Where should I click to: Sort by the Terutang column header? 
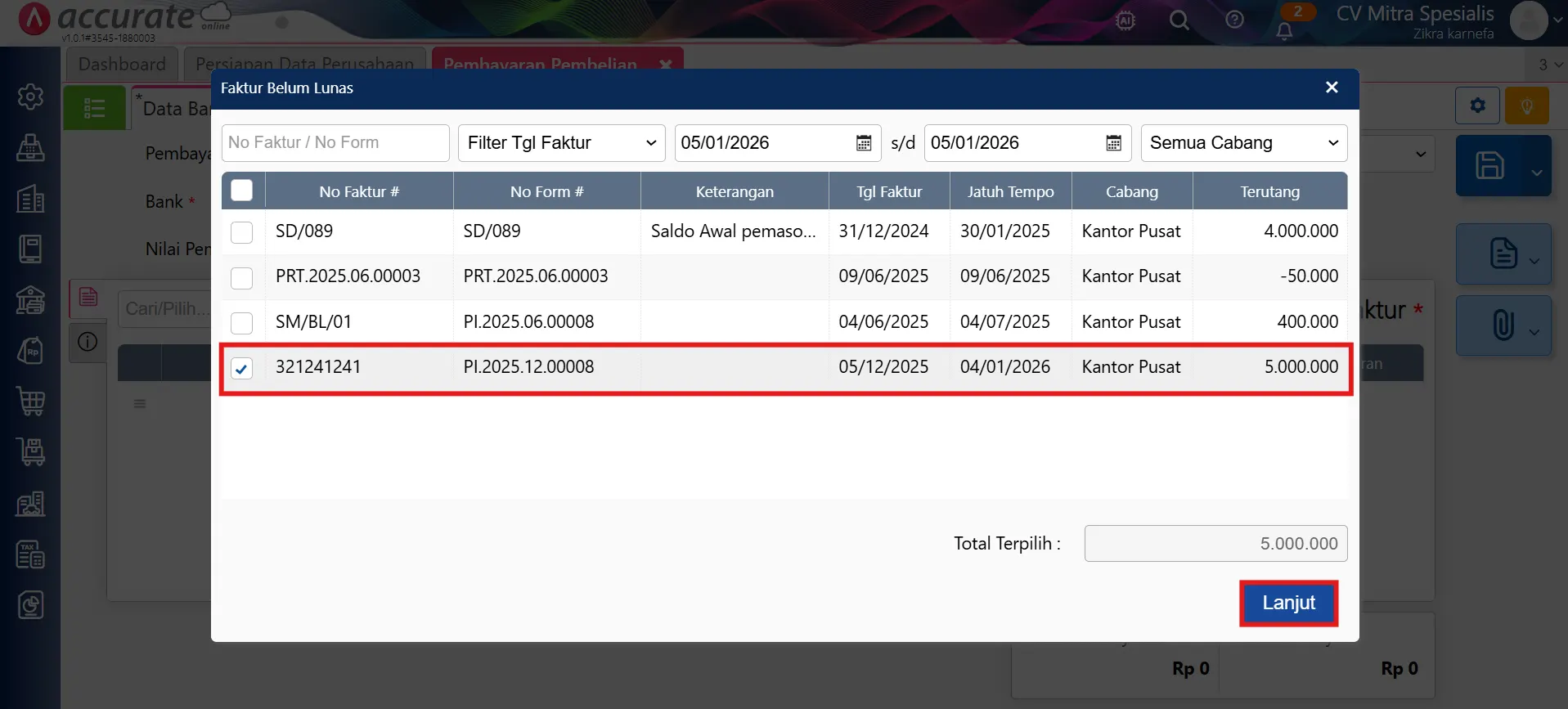(x=1269, y=191)
